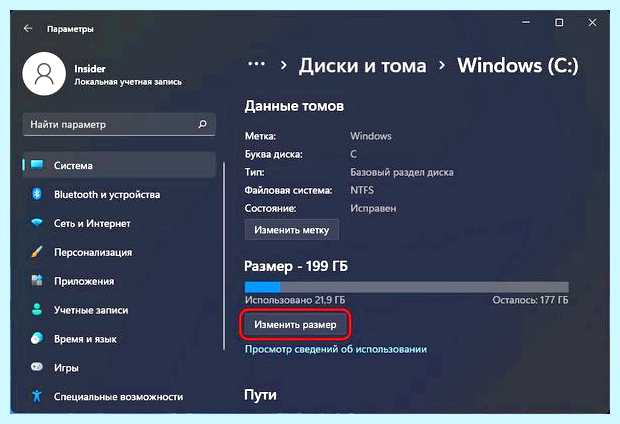
Task: Click the Персонализация brush icon
Action: click(37, 252)
